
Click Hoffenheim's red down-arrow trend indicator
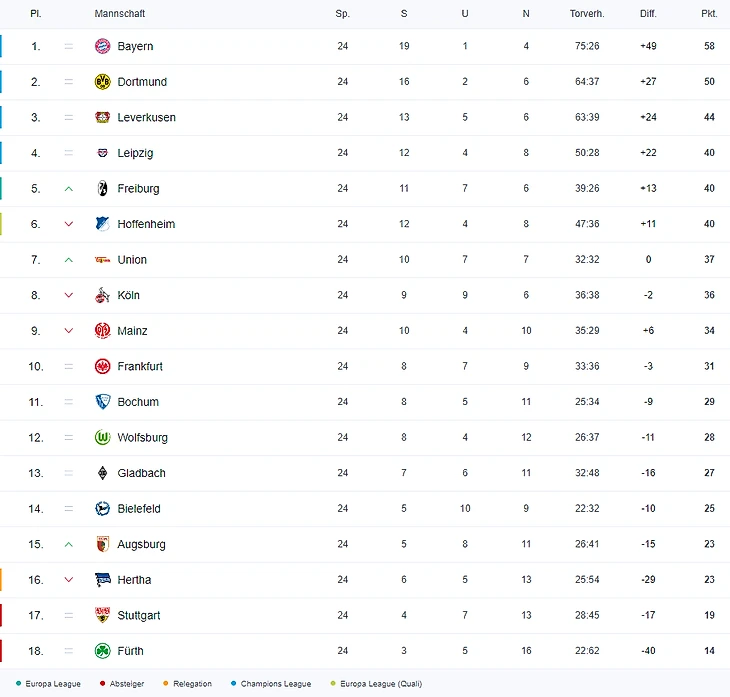[69, 224]
